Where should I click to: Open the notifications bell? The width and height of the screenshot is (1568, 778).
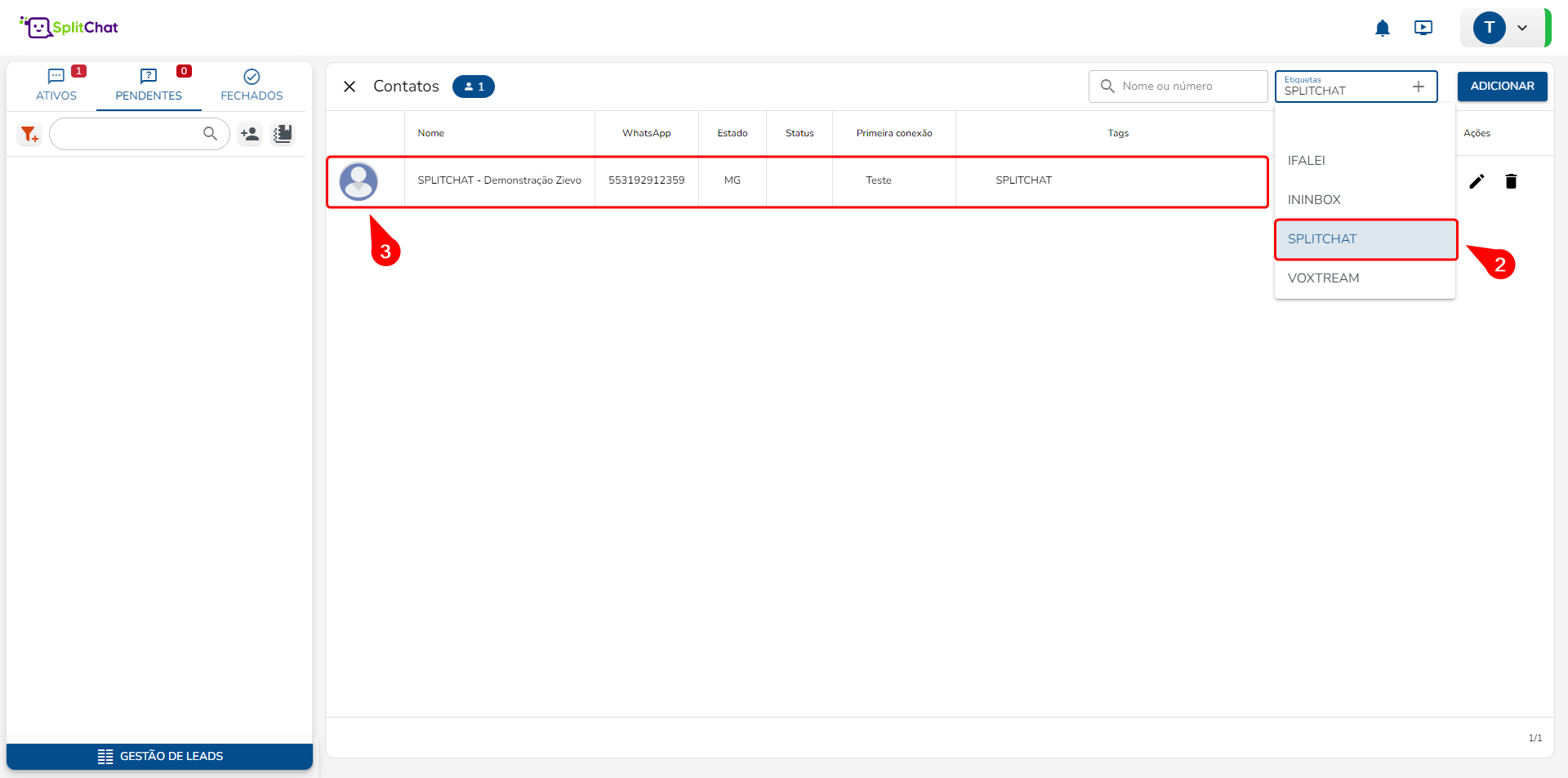click(x=1382, y=29)
